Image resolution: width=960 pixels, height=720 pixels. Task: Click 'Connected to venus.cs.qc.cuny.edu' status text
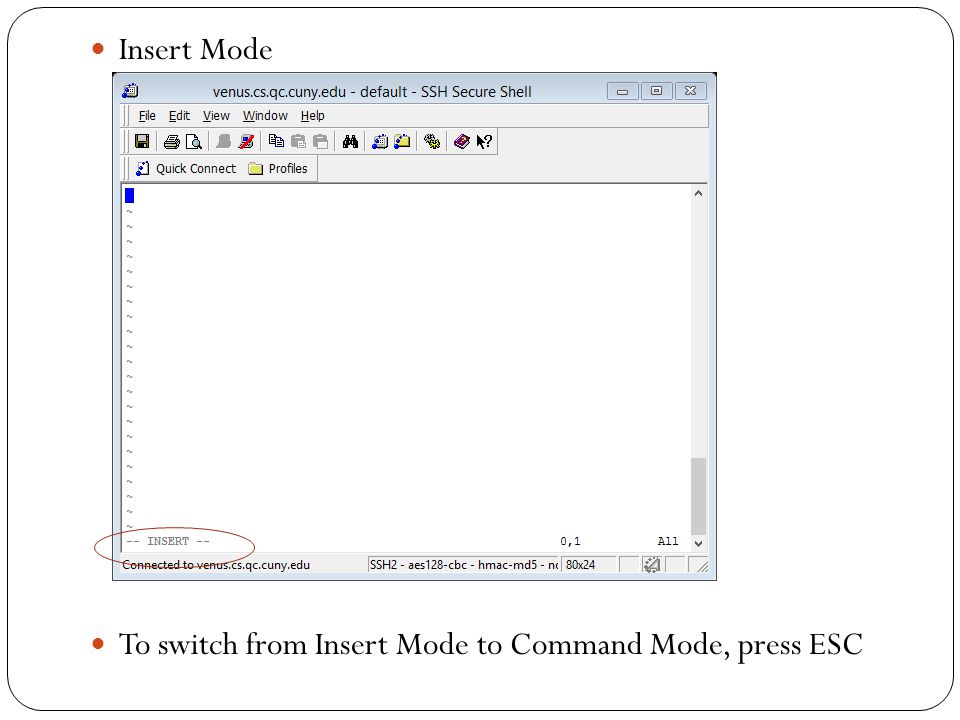click(216, 564)
